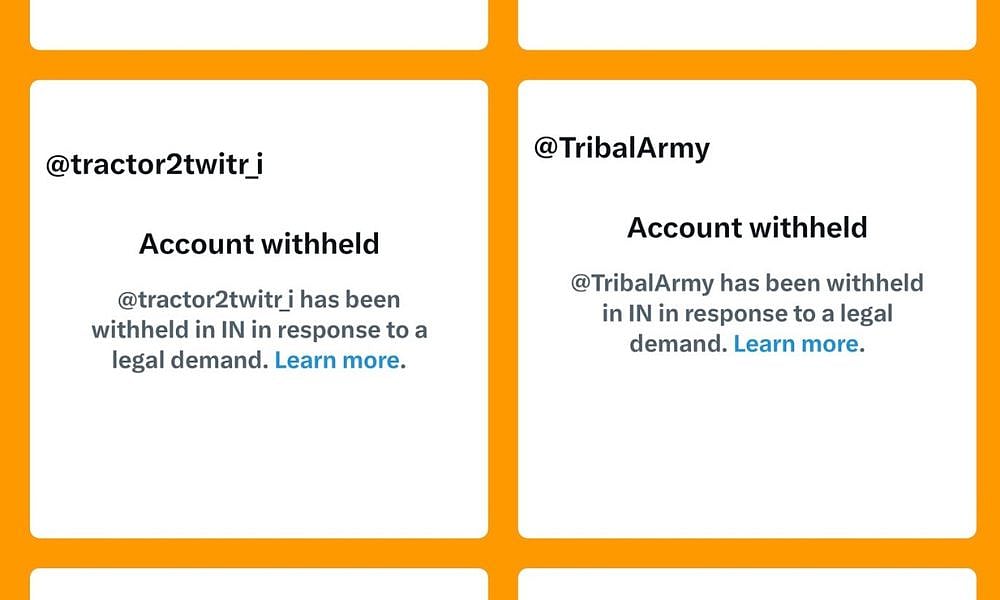Viewport: 1000px width, 600px height.
Task: Click the partially visible card at top right
Action: click(748, 24)
